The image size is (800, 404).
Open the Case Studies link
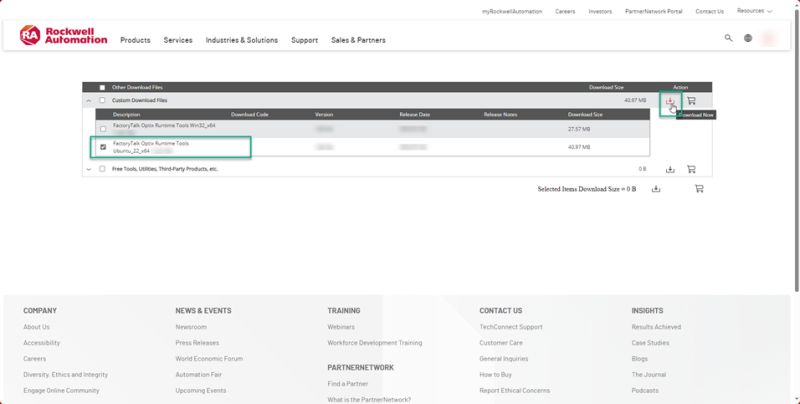click(x=650, y=343)
